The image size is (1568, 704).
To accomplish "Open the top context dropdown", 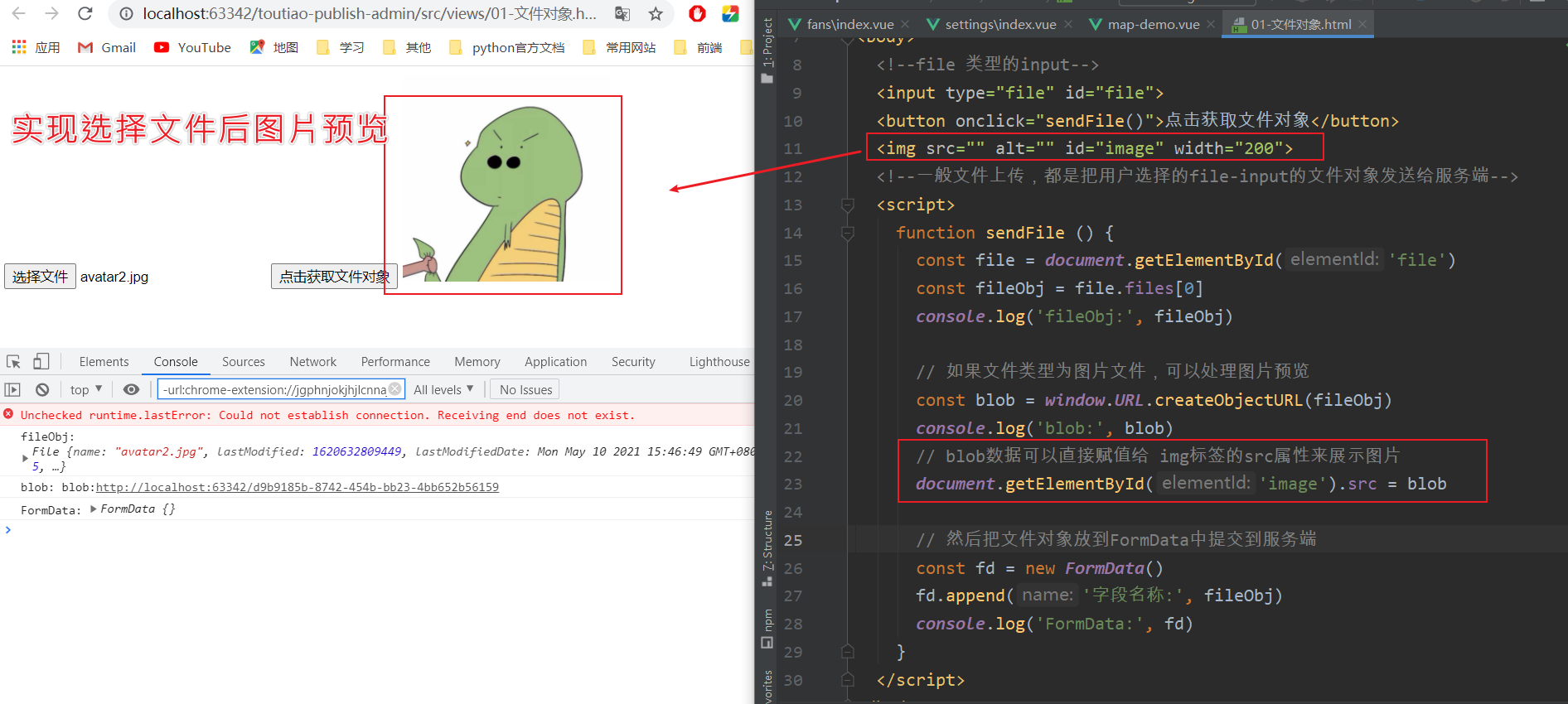I will 86,389.
